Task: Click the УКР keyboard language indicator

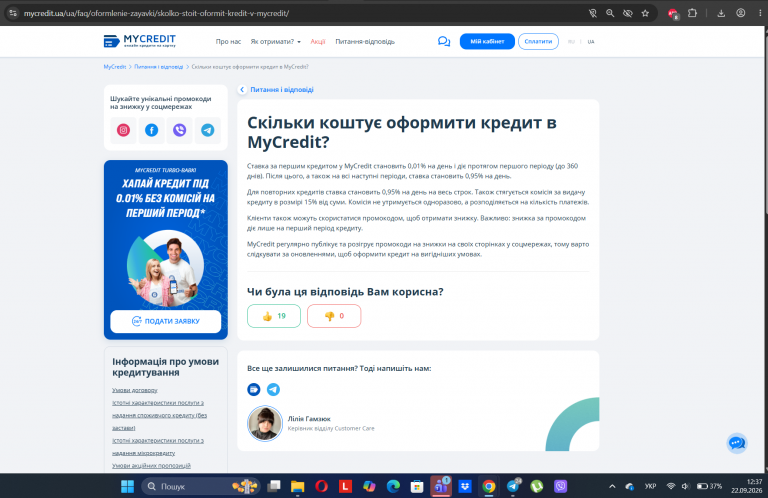Action: (650, 486)
